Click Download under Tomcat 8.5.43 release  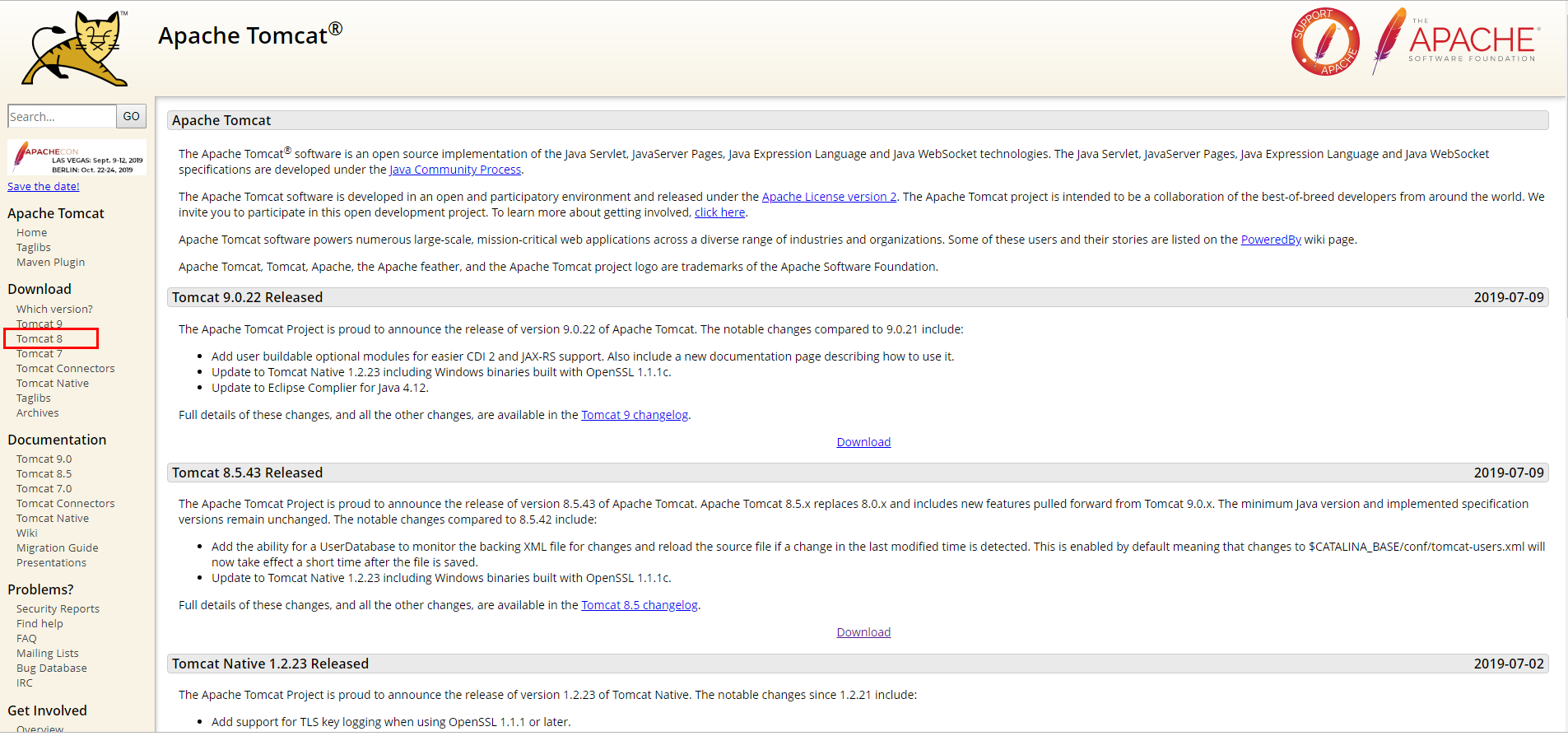click(863, 632)
